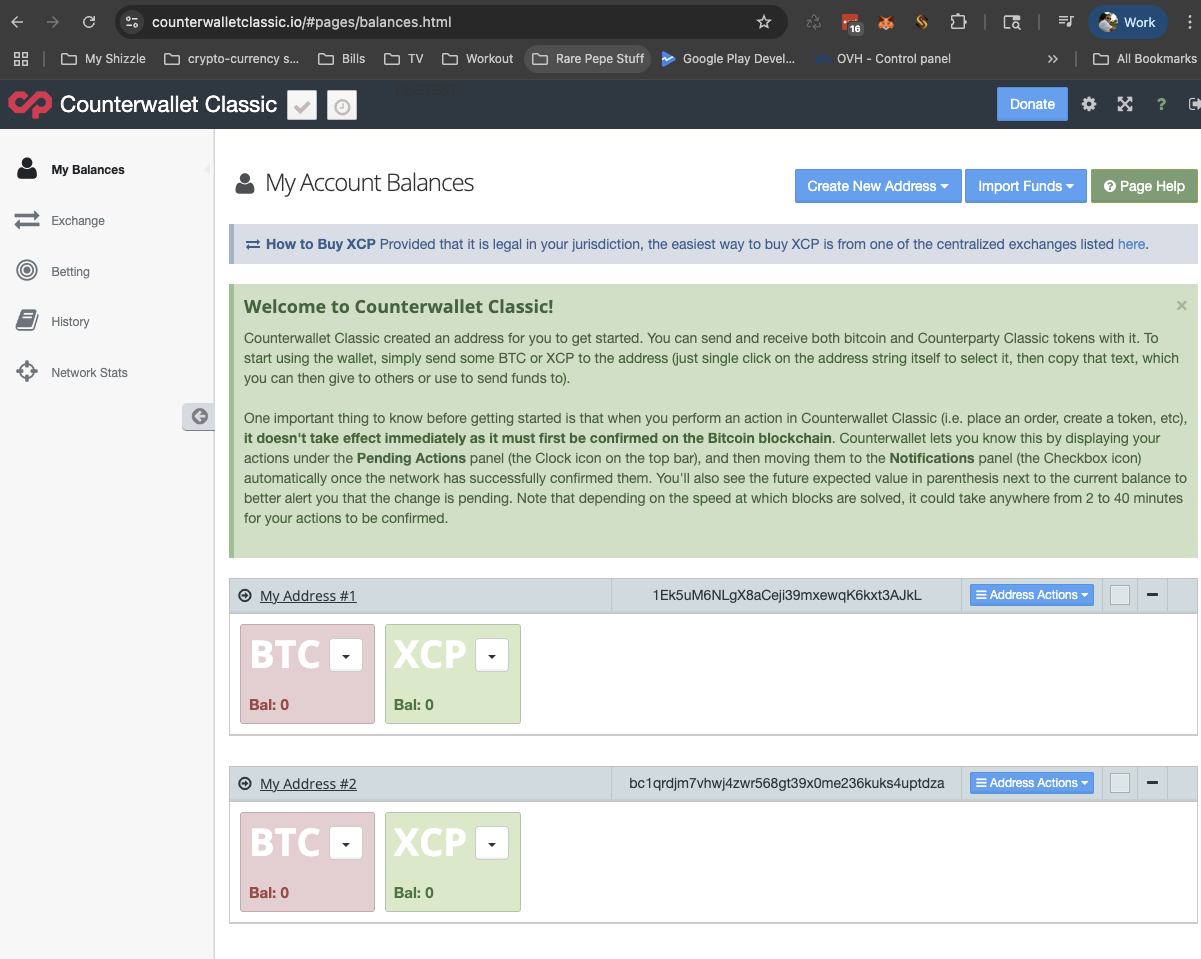Reload the page
The image size is (1201, 959).
89,22
